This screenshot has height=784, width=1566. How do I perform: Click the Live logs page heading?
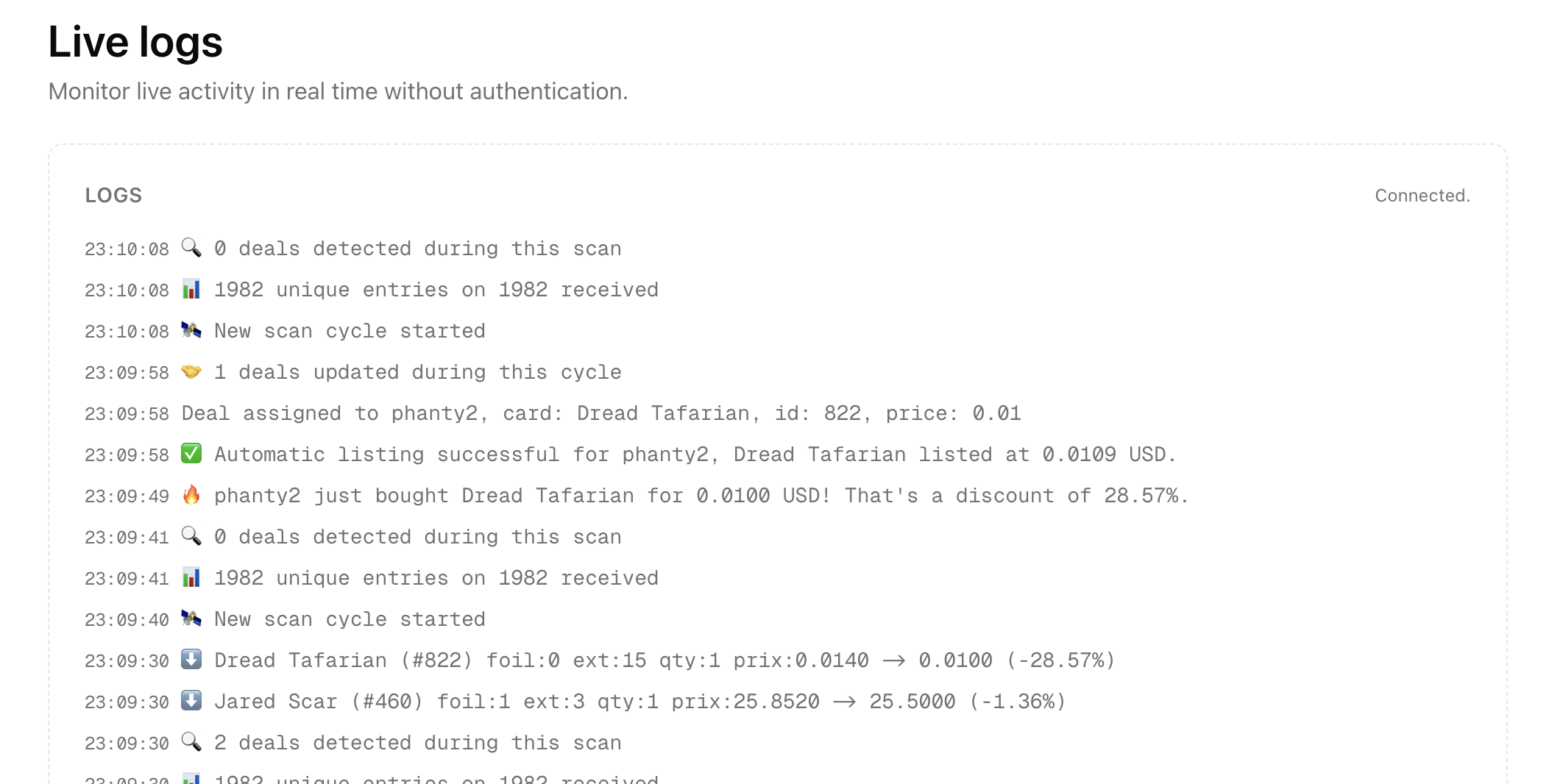point(135,42)
